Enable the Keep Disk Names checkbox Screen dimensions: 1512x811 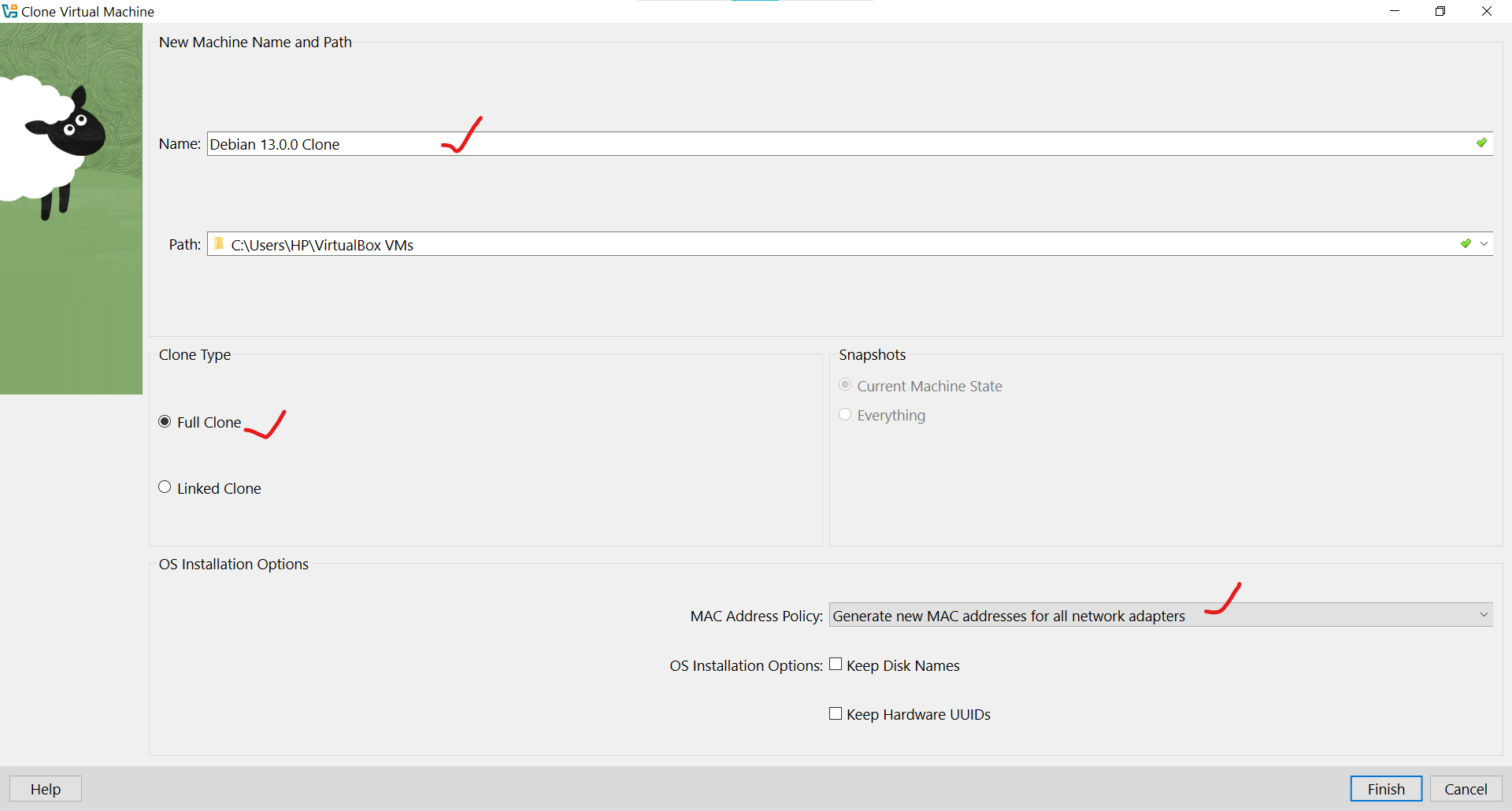(836, 665)
